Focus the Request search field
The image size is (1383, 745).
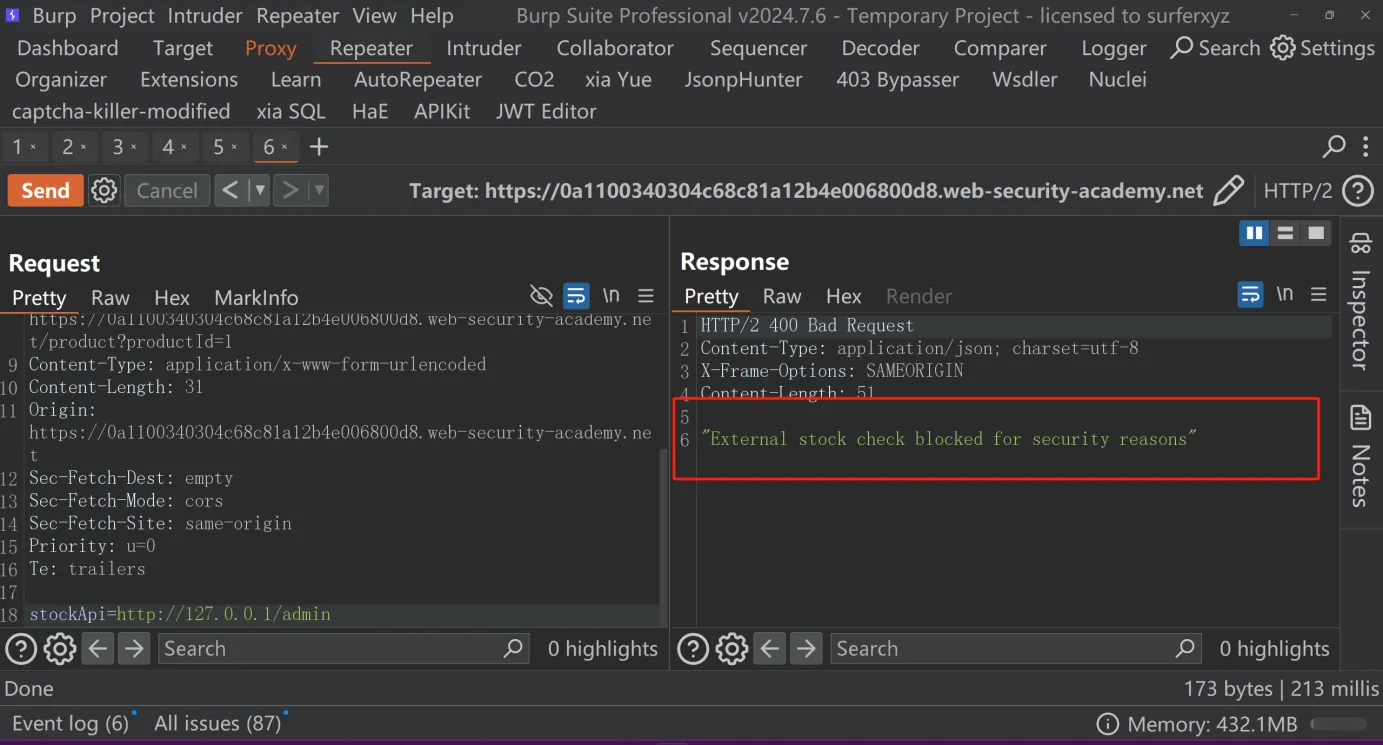(x=343, y=649)
